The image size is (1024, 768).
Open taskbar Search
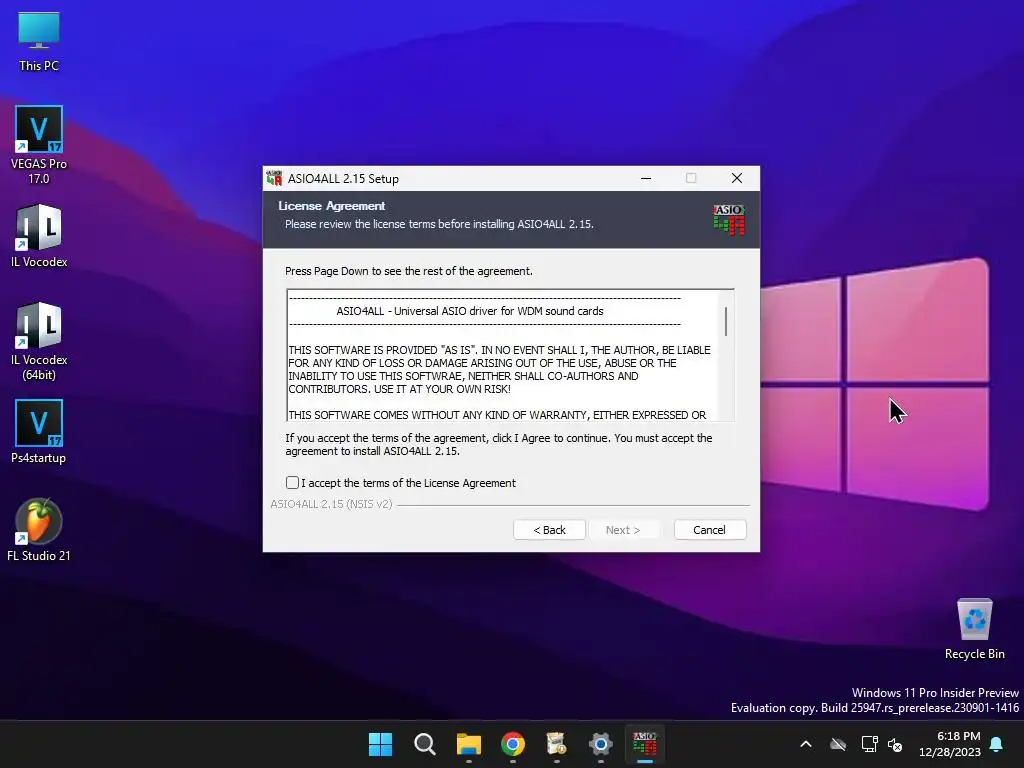tap(424, 744)
